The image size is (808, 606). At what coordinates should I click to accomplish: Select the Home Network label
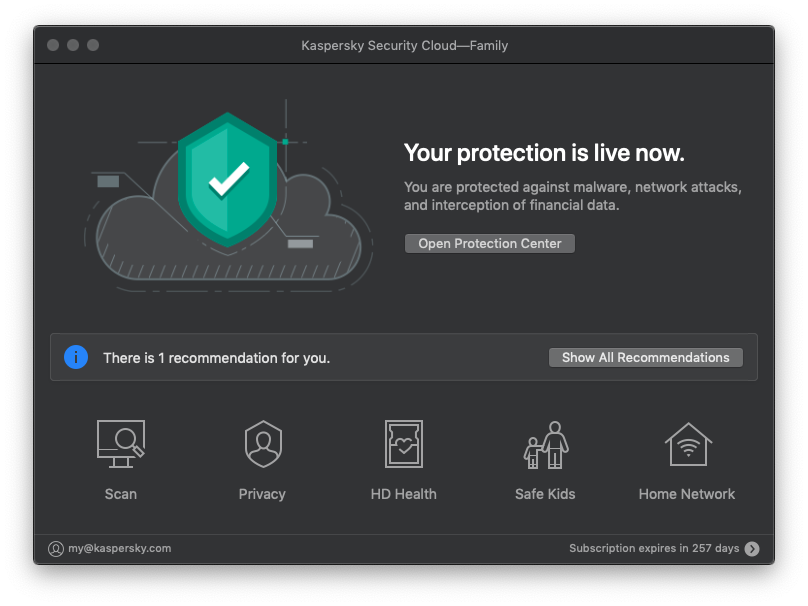tap(686, 494)
